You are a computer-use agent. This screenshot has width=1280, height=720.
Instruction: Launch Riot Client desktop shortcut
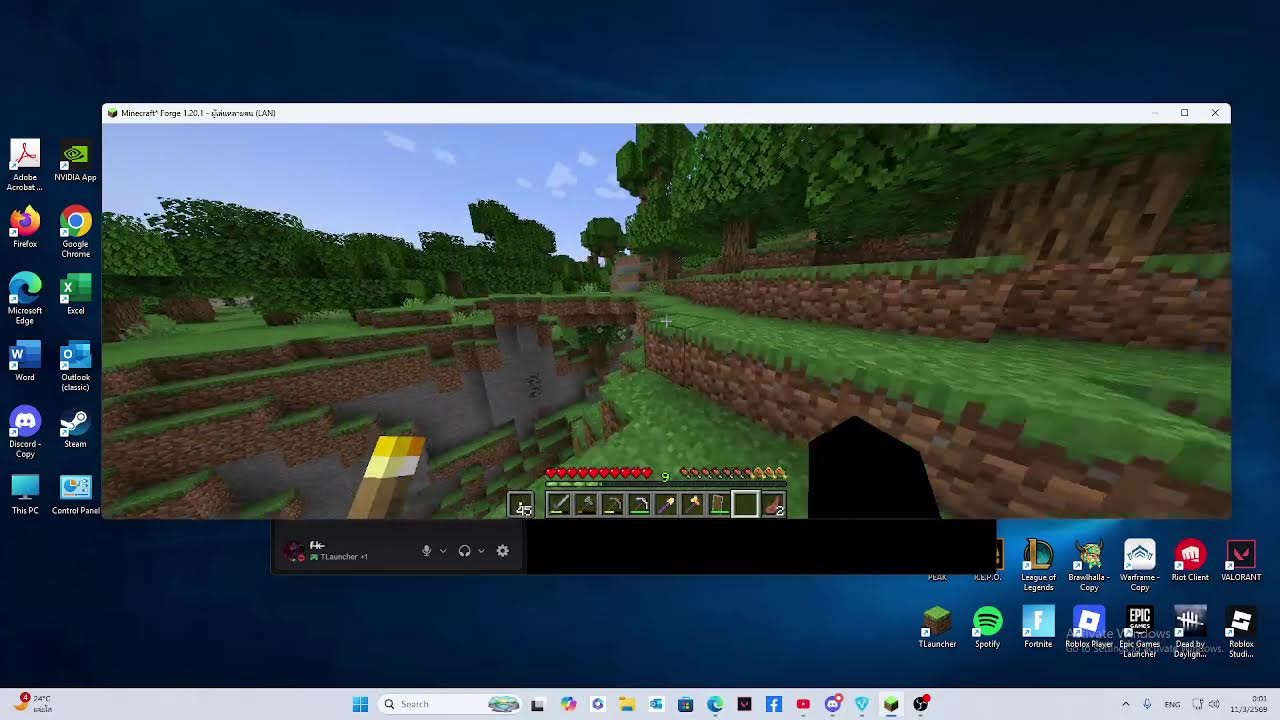click(1190, 561)
